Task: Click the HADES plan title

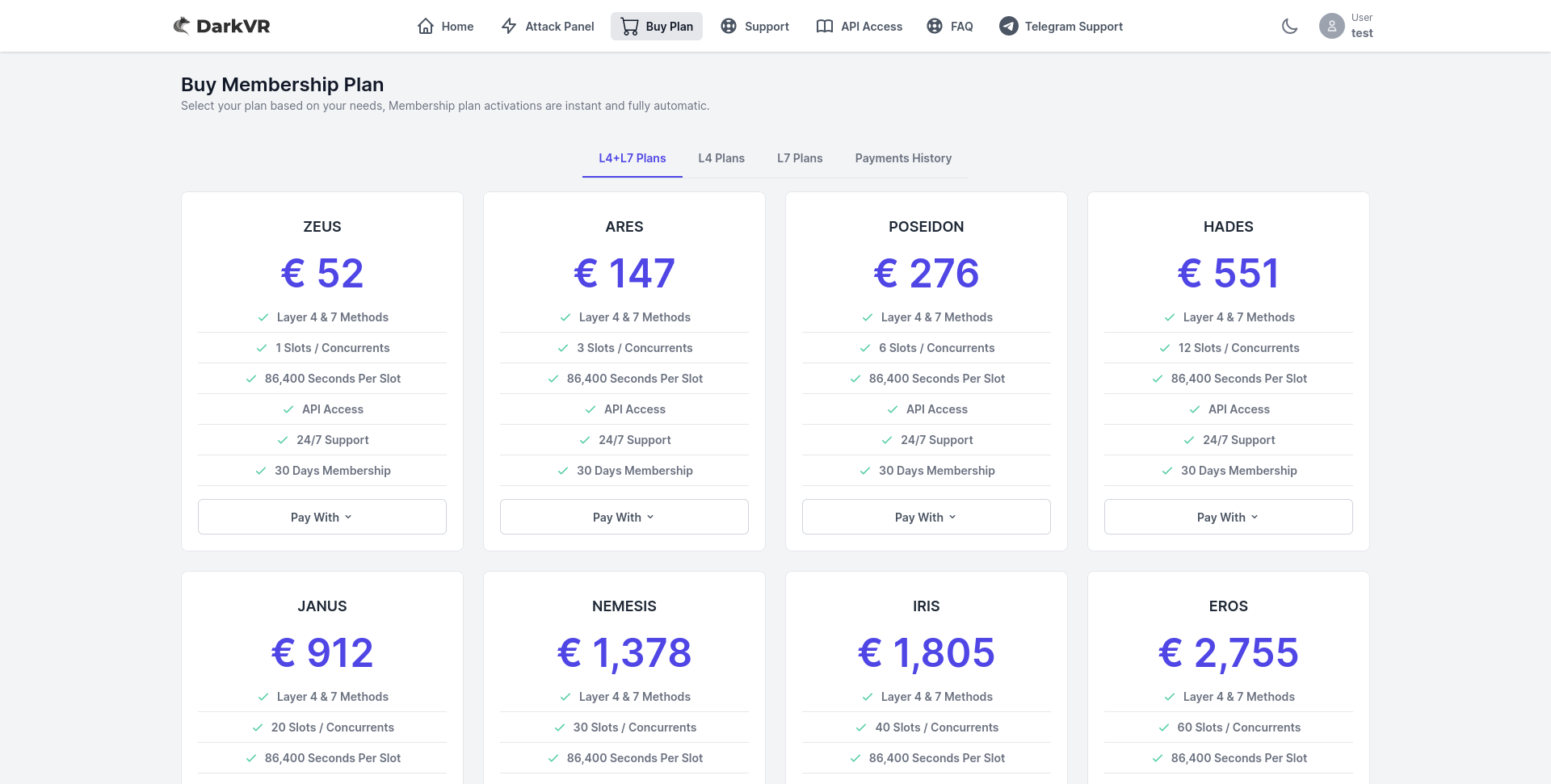Action: (x=1229, y=227)
